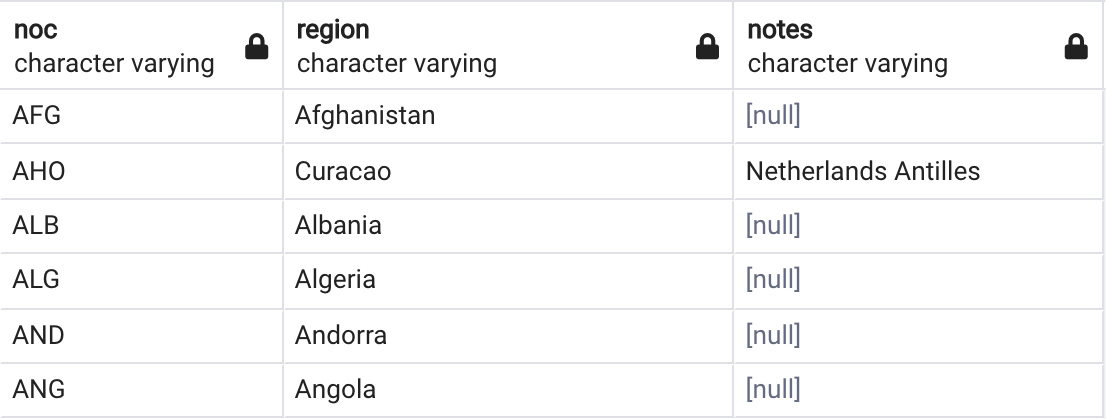Click the AFG cell
Image resolution: width=1106 pixels, height=419 pixels.
tap(141, 116)
